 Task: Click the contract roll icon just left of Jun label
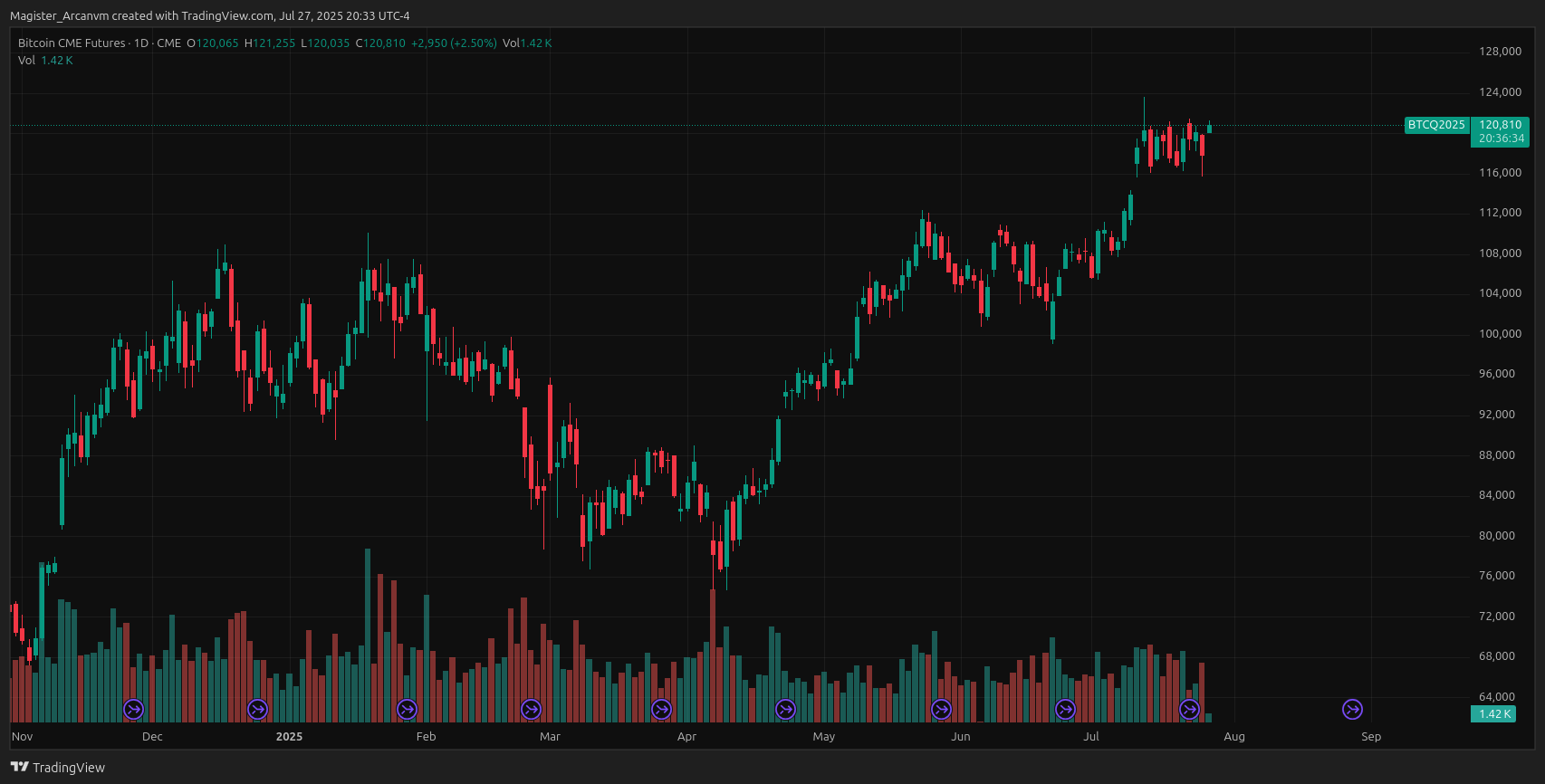coord(942,710)
